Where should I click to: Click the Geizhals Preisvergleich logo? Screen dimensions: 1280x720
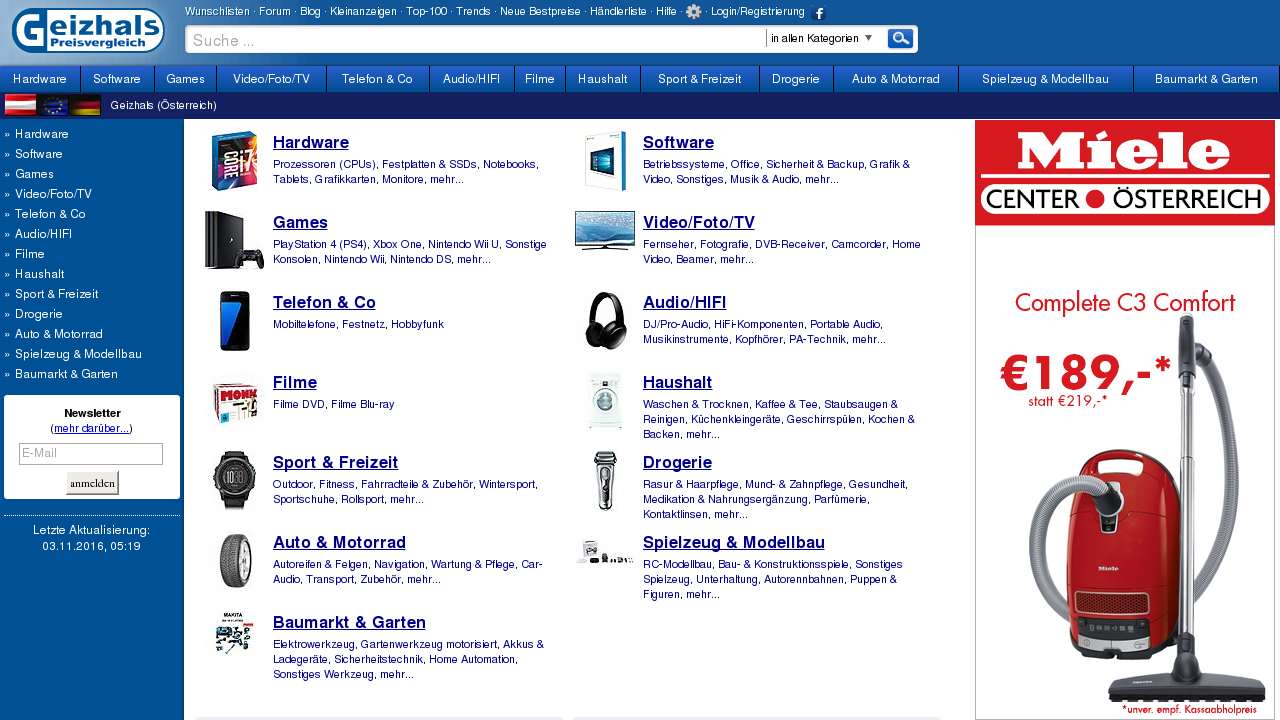pyautogui.click(x=88, y=30)
